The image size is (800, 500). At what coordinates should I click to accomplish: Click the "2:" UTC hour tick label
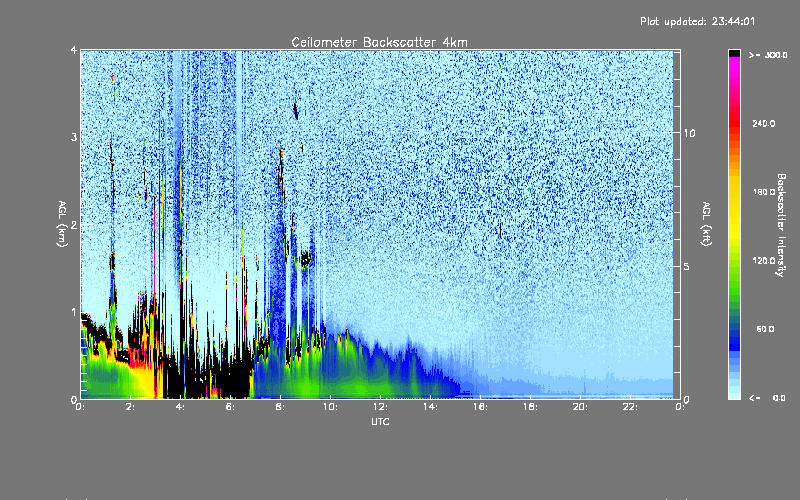pyautogui.click(x=130, y=407)
